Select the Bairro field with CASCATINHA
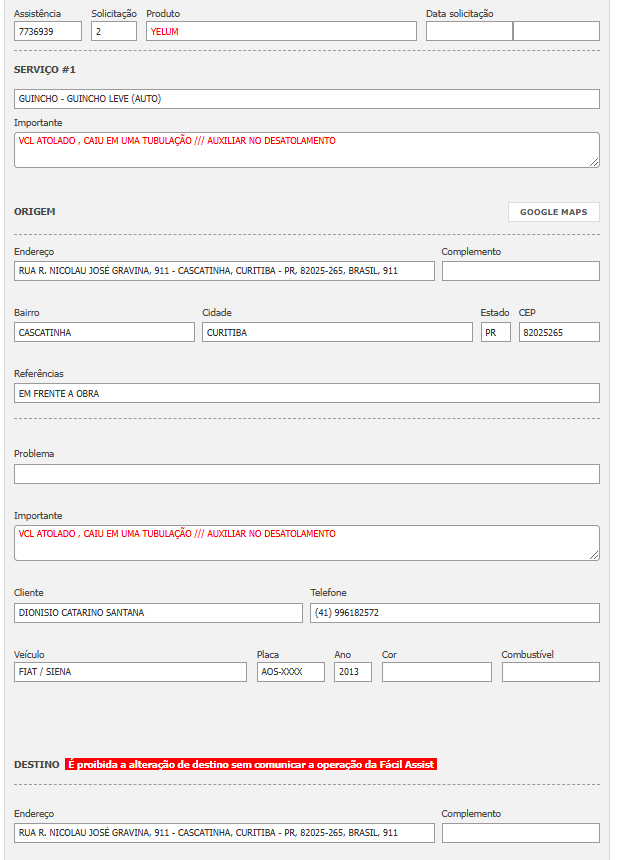This screenshot has height=860, width=621. point(104,332)
